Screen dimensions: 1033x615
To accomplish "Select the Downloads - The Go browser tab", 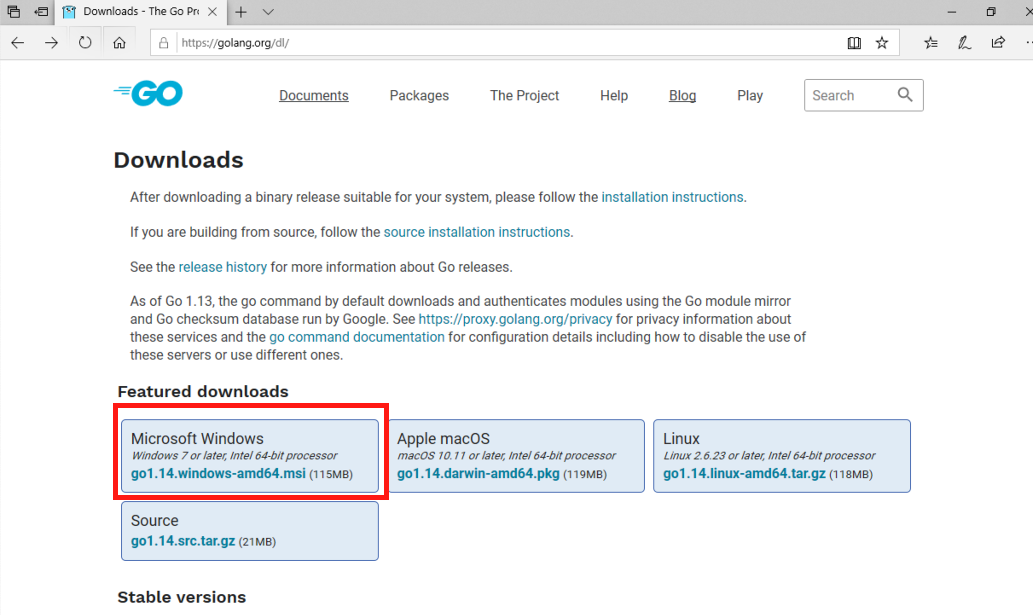I will click(140, 12).
